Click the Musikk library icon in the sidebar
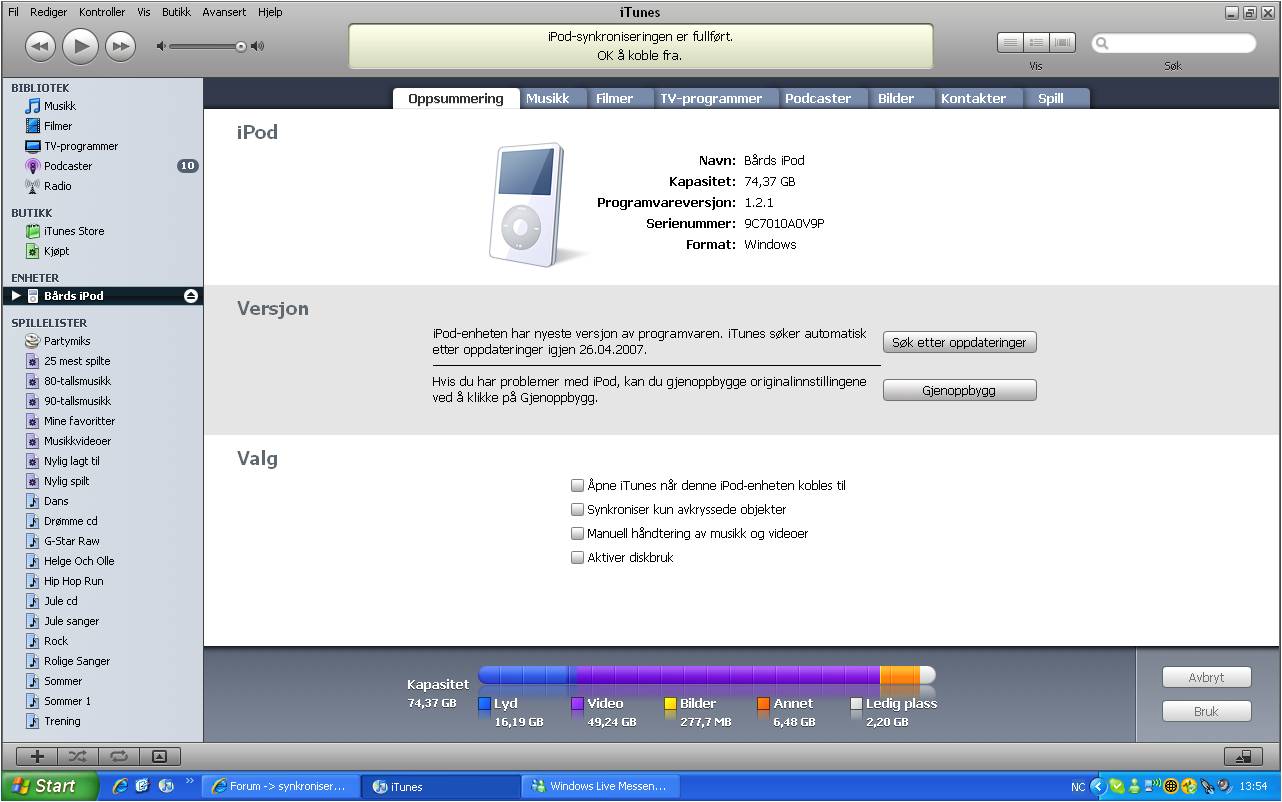 (x=33, y=106)
